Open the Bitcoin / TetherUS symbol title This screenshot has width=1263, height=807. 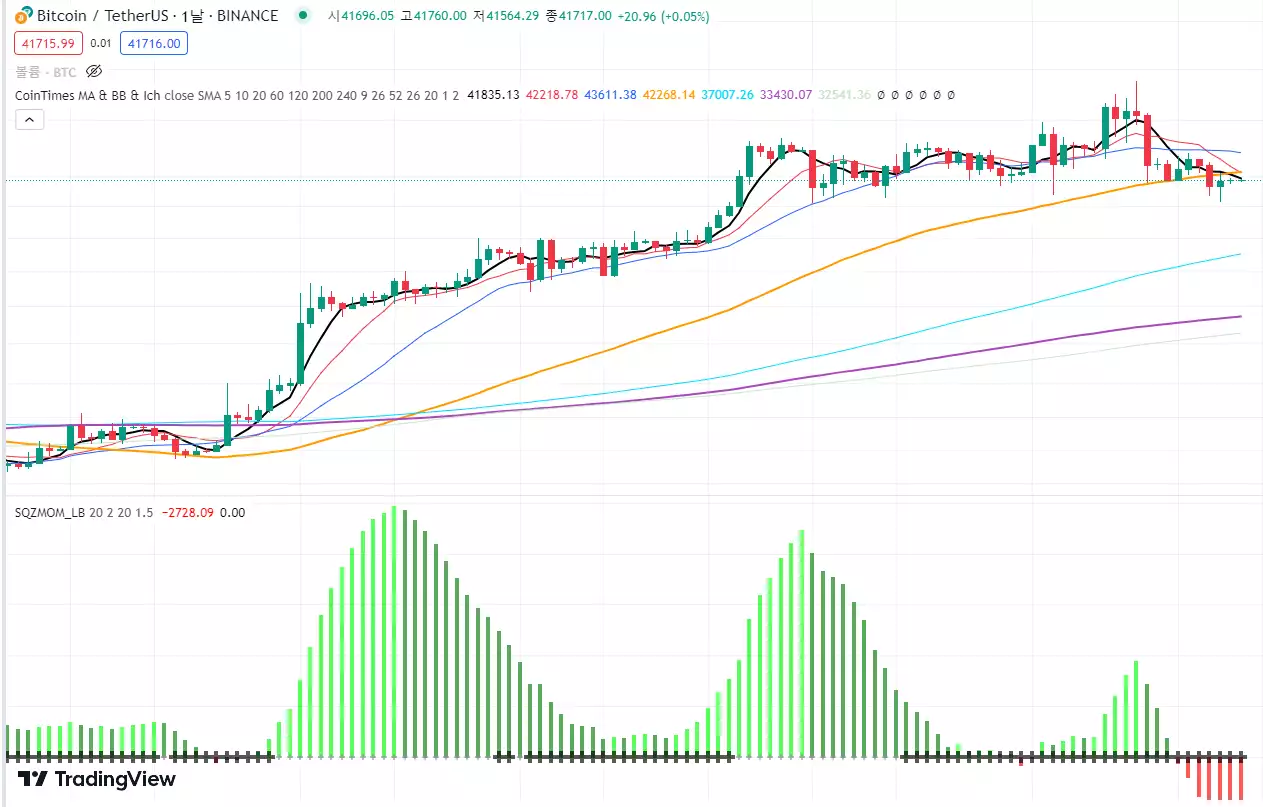pos(157,16)
